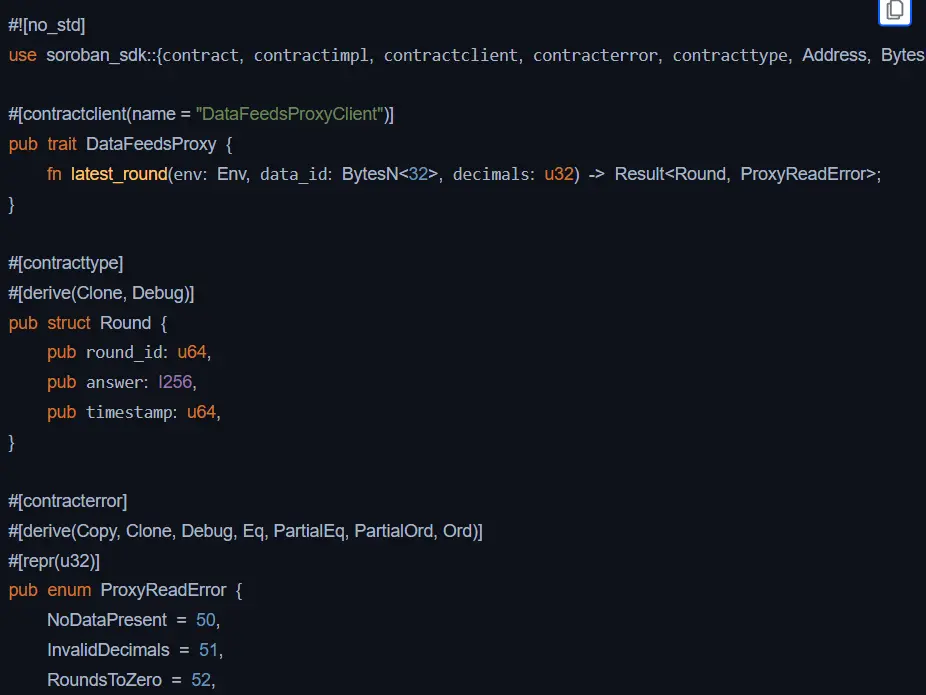Screen dimensions: 926x695
Task: Click the '#[repr(u32)]' attribute line
Action: pyautogui.click(x=54, y=561)
